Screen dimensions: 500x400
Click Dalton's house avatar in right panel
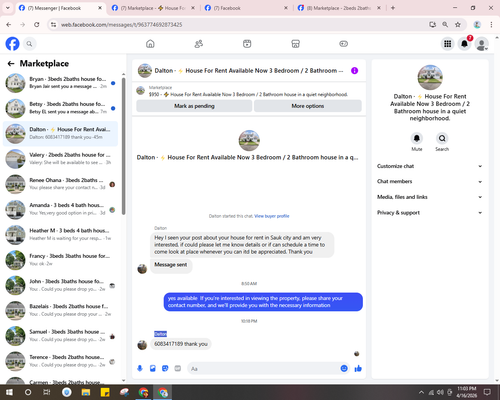tap(430, 77)
